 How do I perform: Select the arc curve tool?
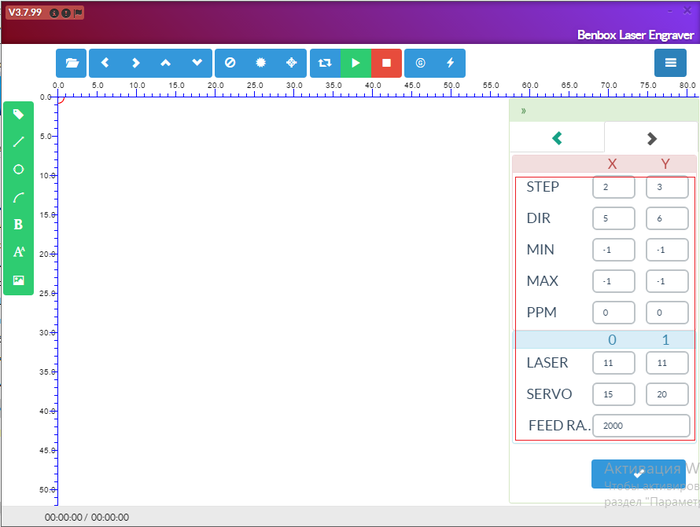point(18,198)
